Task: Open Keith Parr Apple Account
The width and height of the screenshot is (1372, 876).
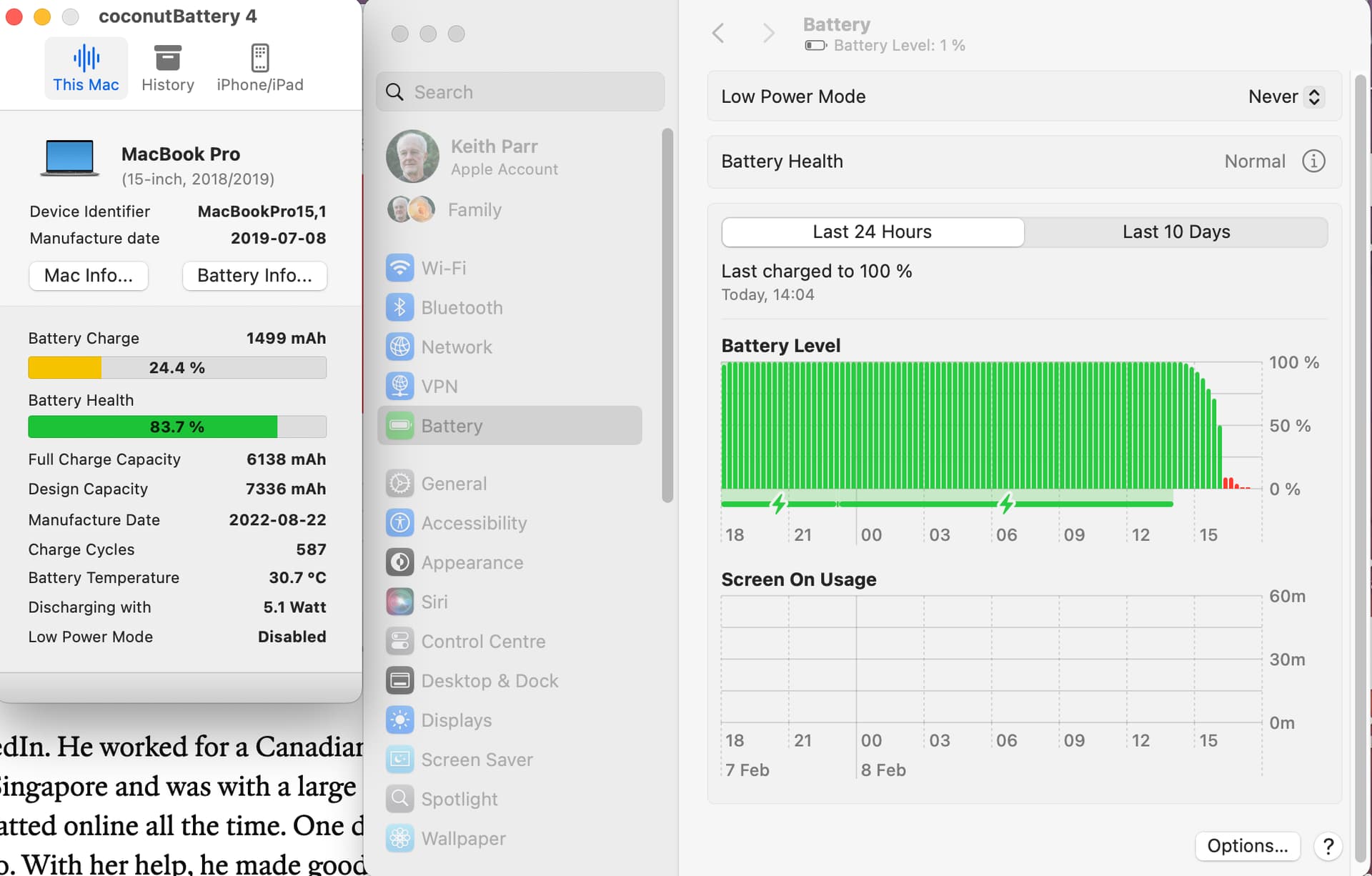Action: pos(472,156)
